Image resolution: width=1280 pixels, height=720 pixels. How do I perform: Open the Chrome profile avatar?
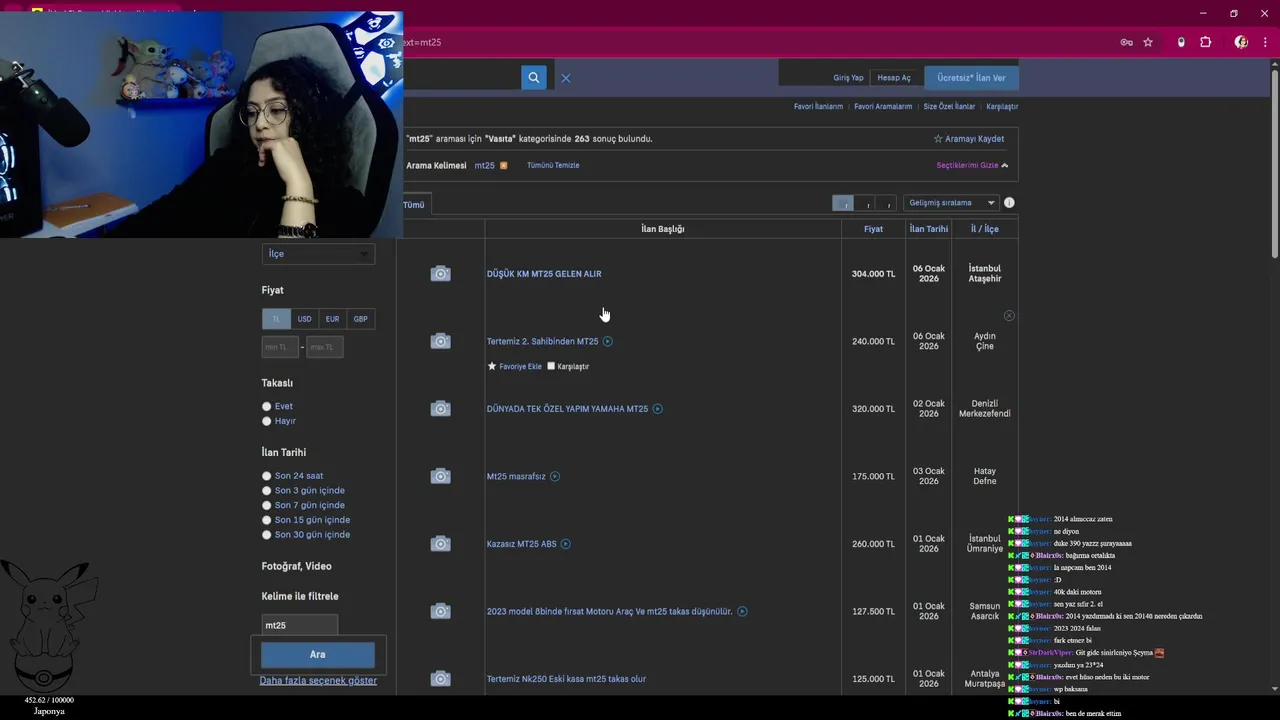[x=1241, y=42]
